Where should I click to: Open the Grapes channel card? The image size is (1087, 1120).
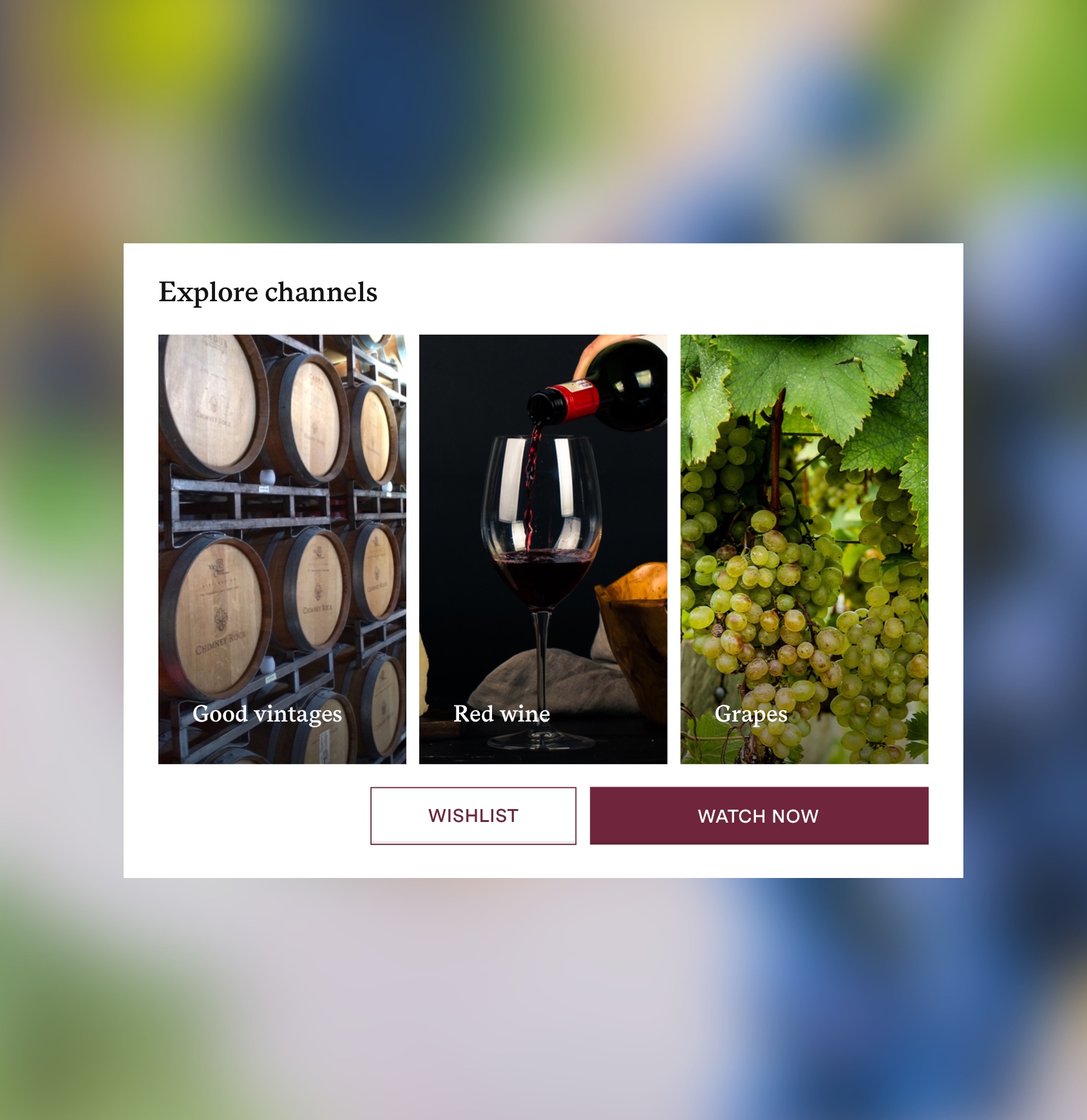pyautogui.click(x=804, y=549)
